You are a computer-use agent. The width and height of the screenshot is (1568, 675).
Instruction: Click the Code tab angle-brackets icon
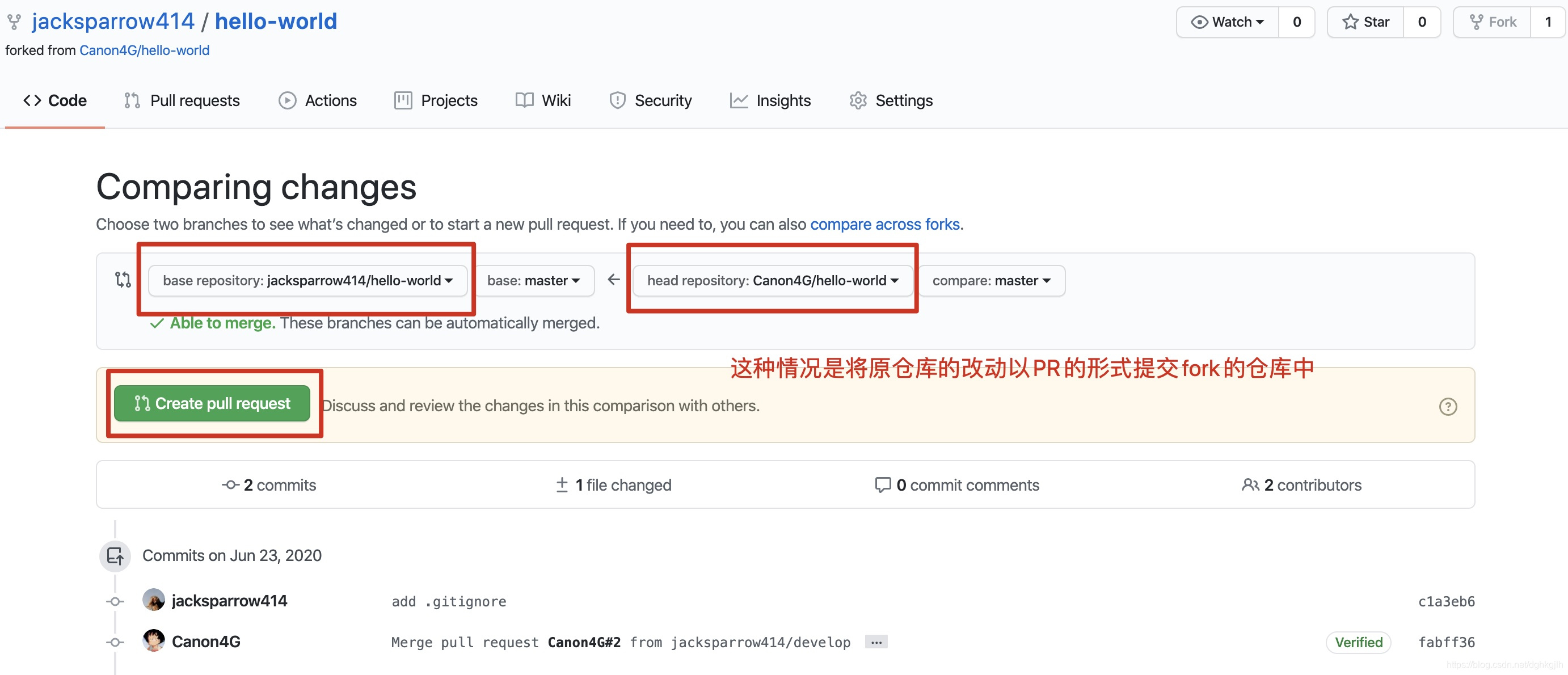pyautogui.click(x=32, y=100)
